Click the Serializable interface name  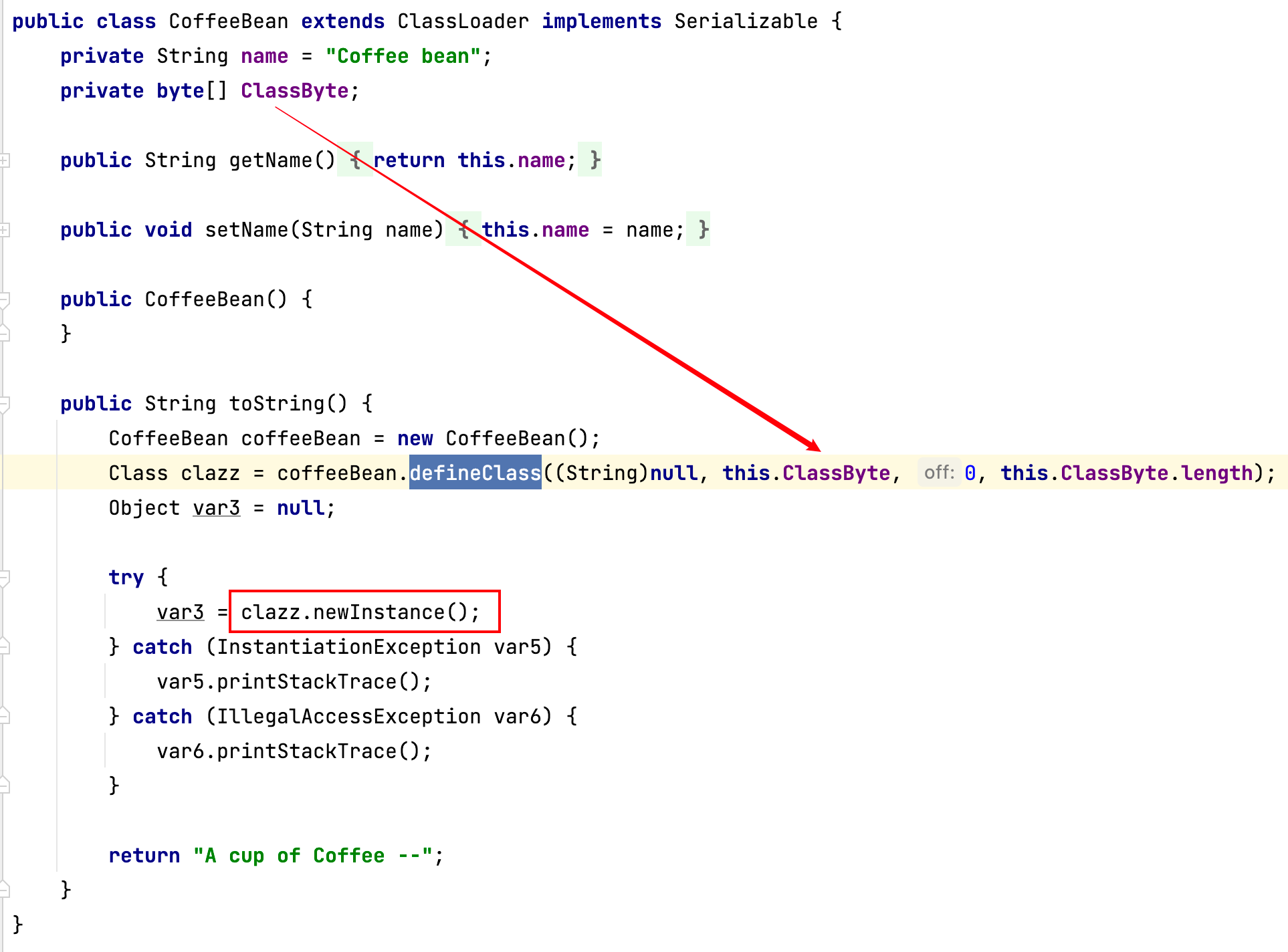[746, 21]
